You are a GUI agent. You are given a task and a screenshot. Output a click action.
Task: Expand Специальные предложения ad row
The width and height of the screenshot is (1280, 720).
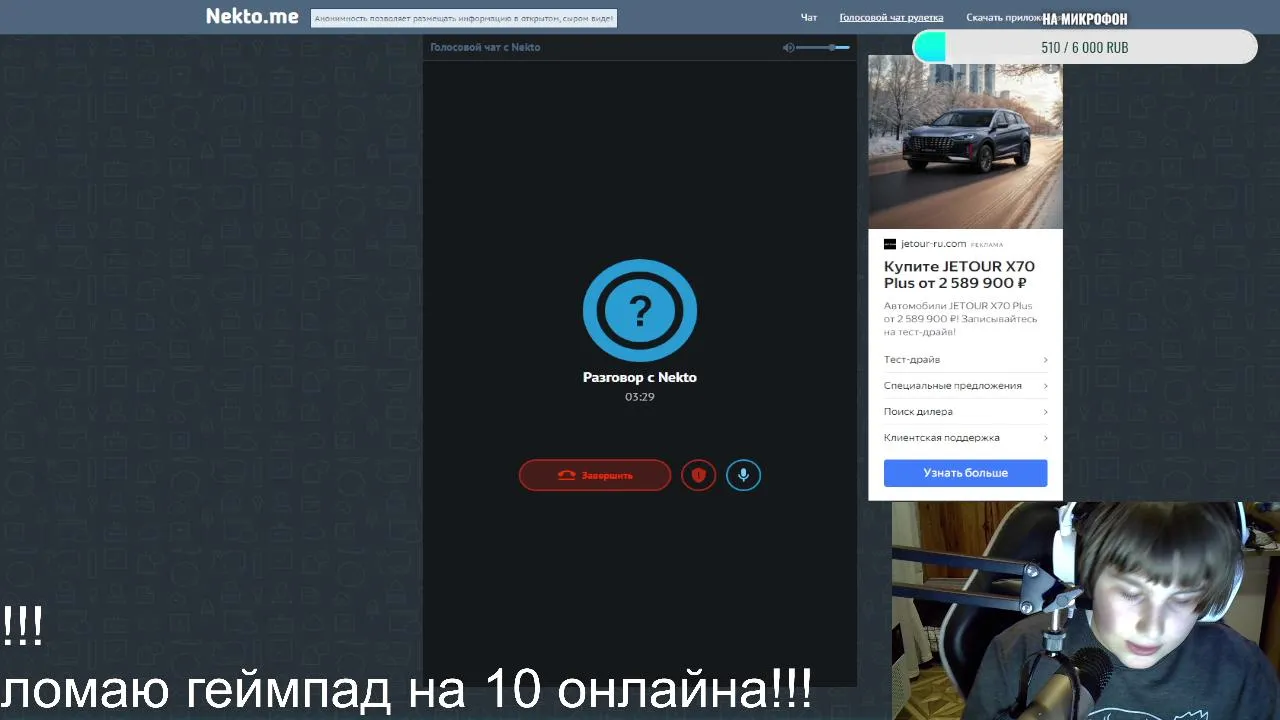point(965,386)
